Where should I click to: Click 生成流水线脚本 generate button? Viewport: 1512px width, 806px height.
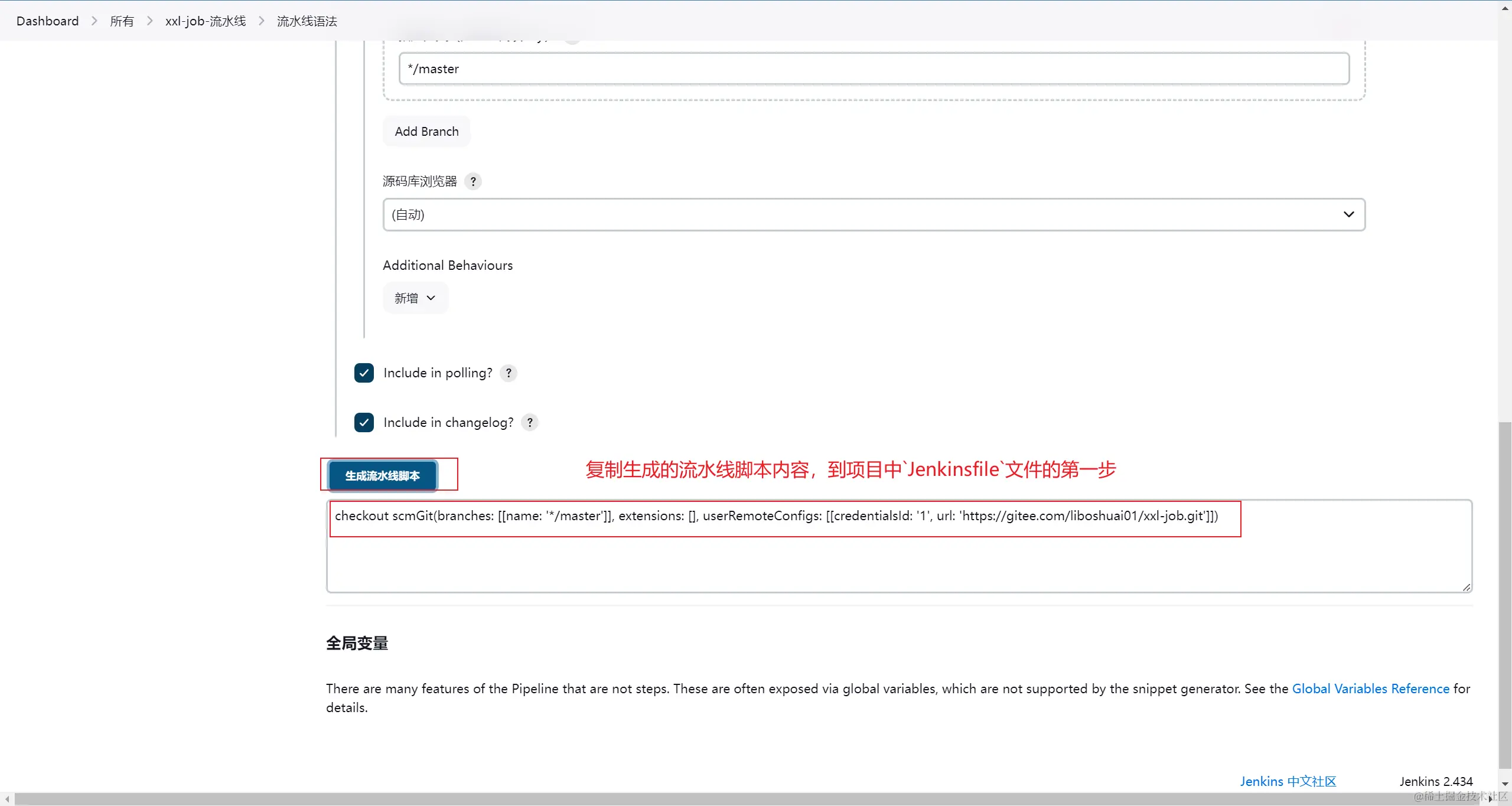tap(383, 476)
